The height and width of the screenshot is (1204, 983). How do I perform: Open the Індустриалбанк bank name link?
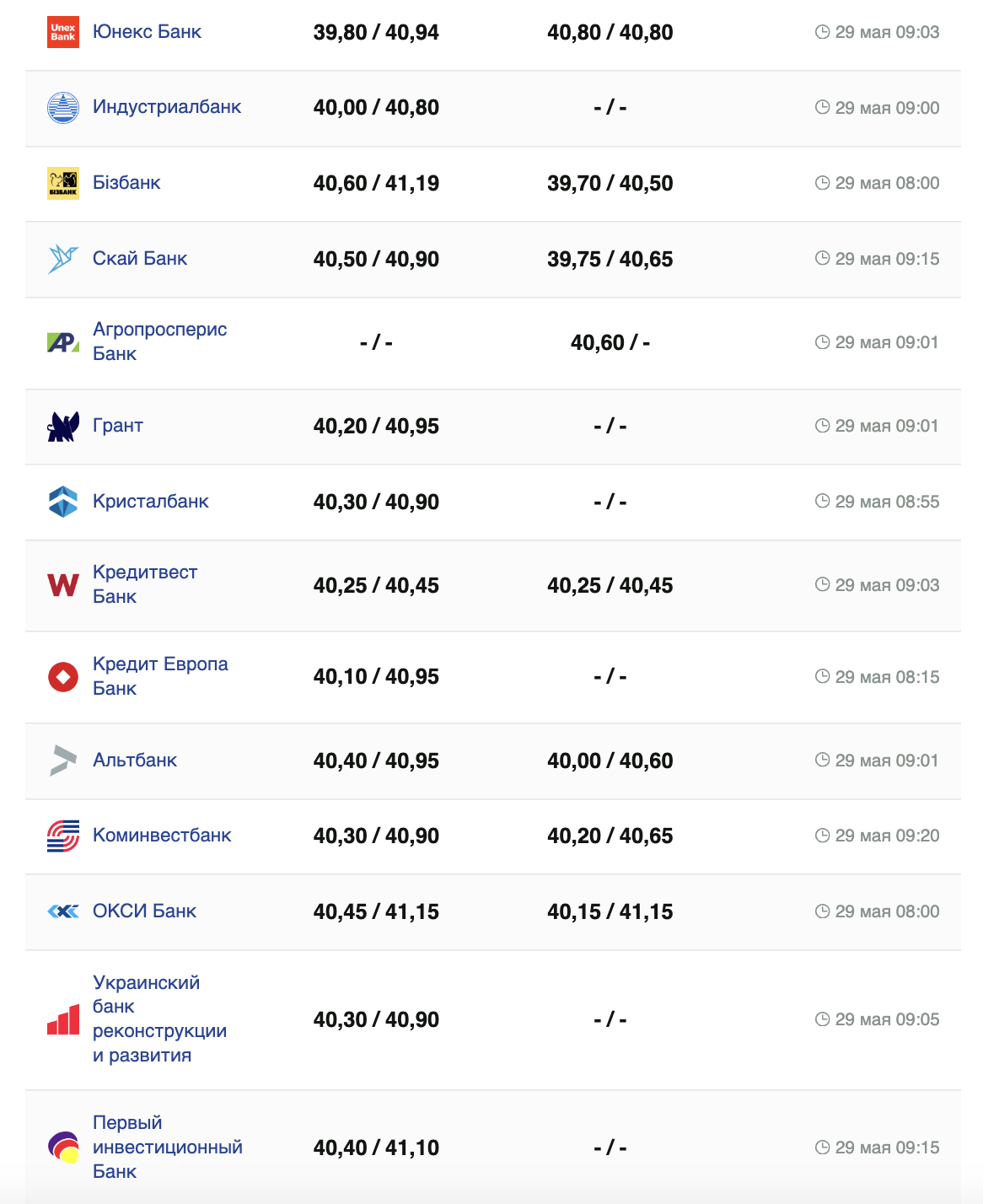[x=167, y=107]
